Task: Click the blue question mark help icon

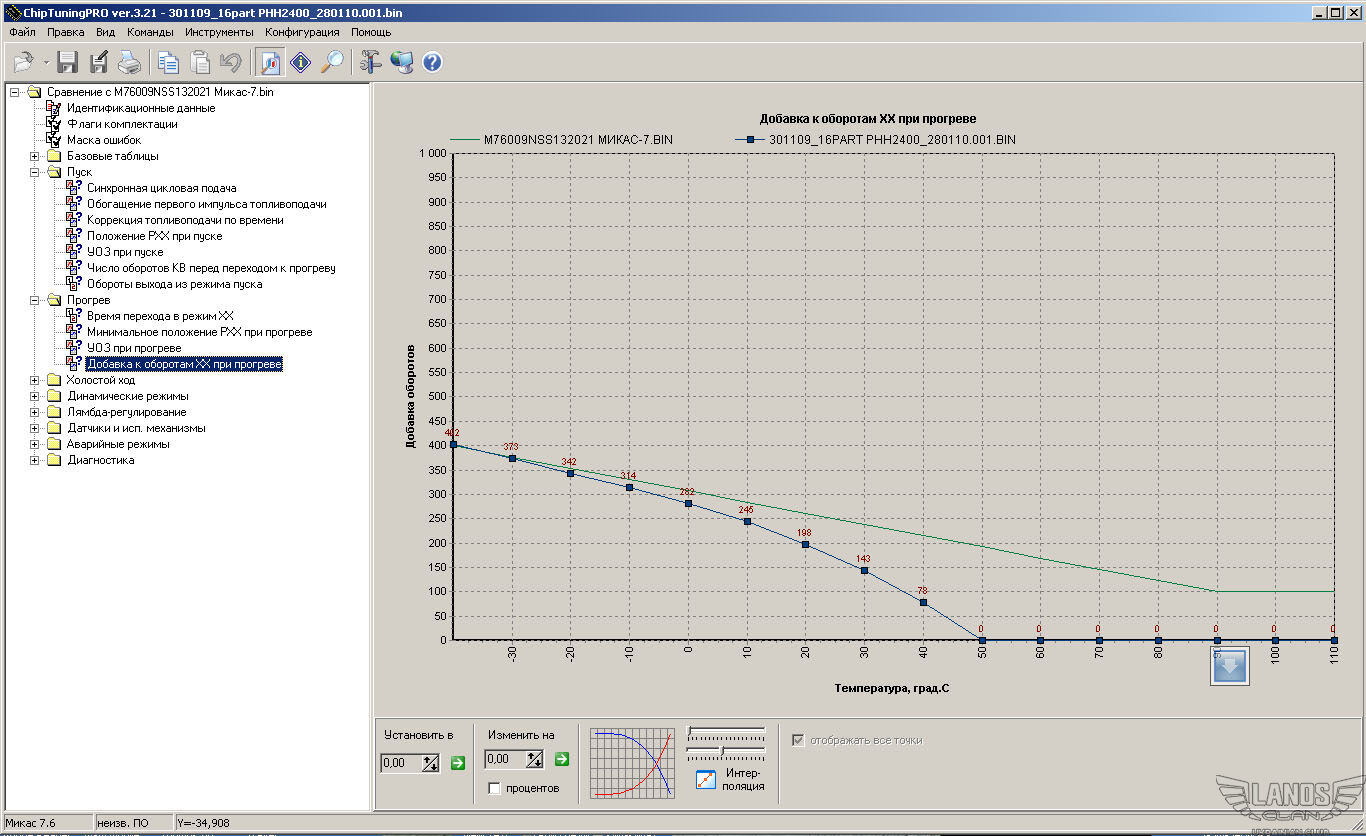Action: pos(432,62)
